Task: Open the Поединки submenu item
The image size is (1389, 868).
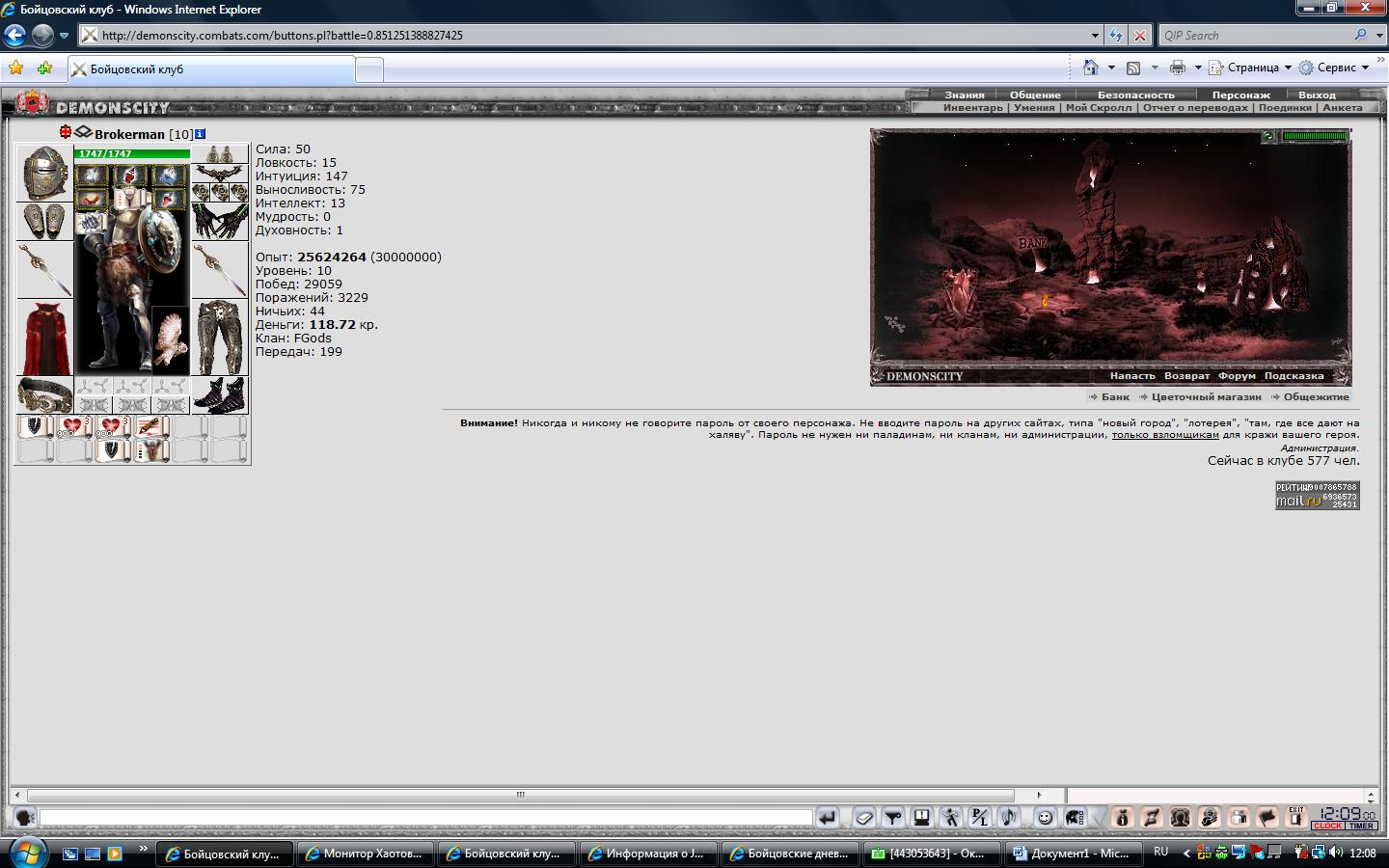Action: pyautogui.click(x=1285, y=107)
